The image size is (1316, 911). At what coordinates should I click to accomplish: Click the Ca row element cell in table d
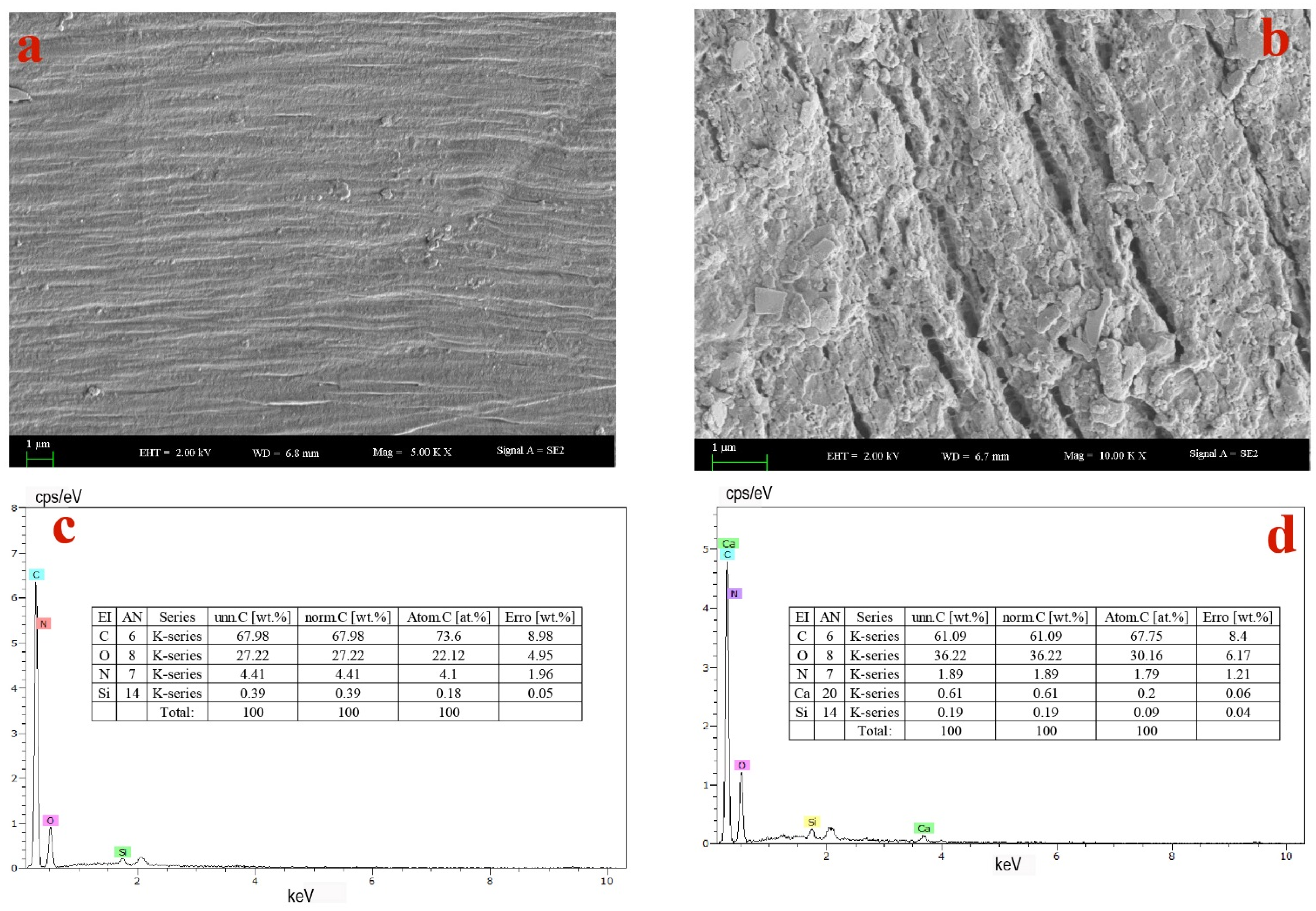click(x=802, y=693)
